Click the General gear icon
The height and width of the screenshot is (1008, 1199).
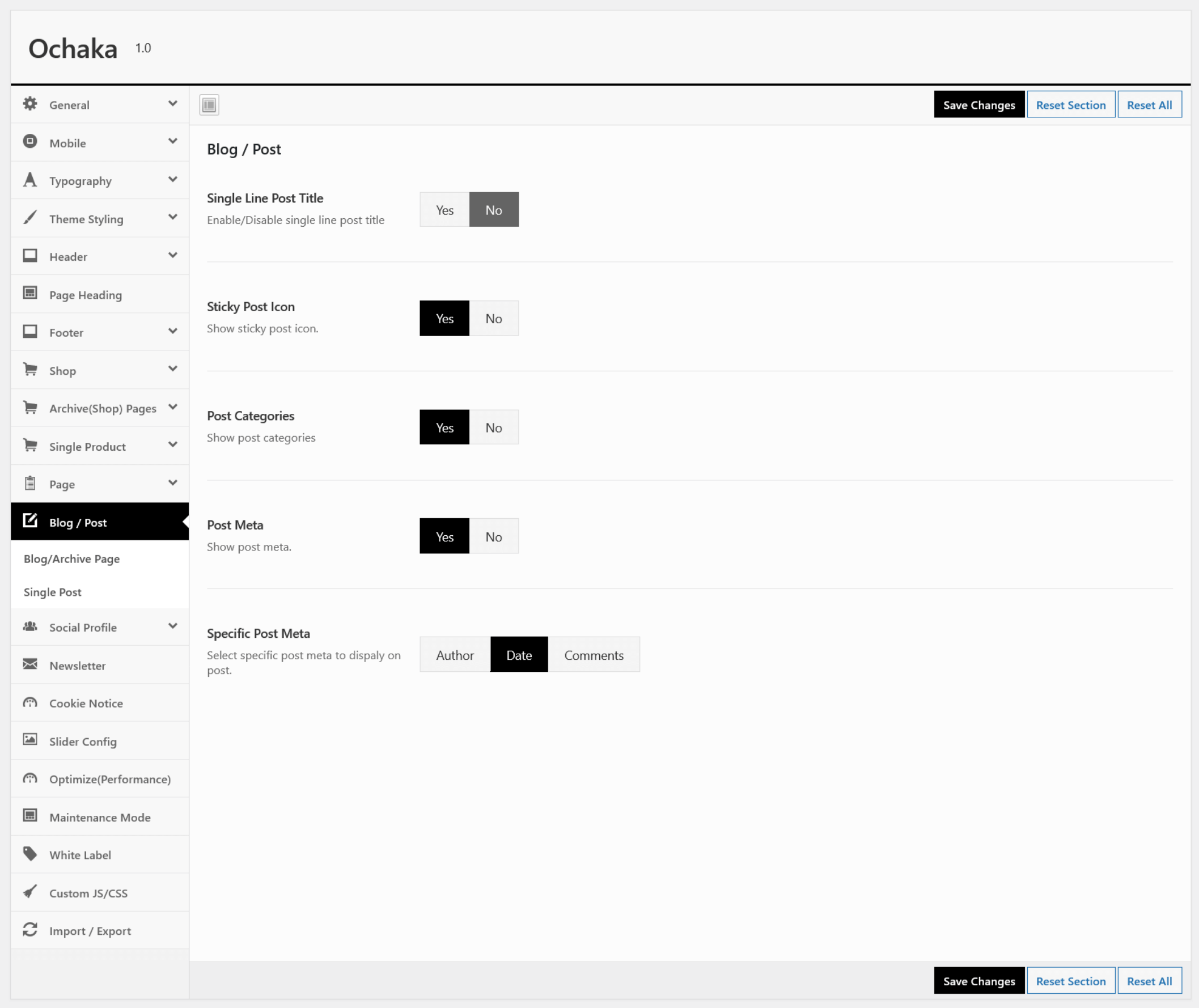point(30,104)
